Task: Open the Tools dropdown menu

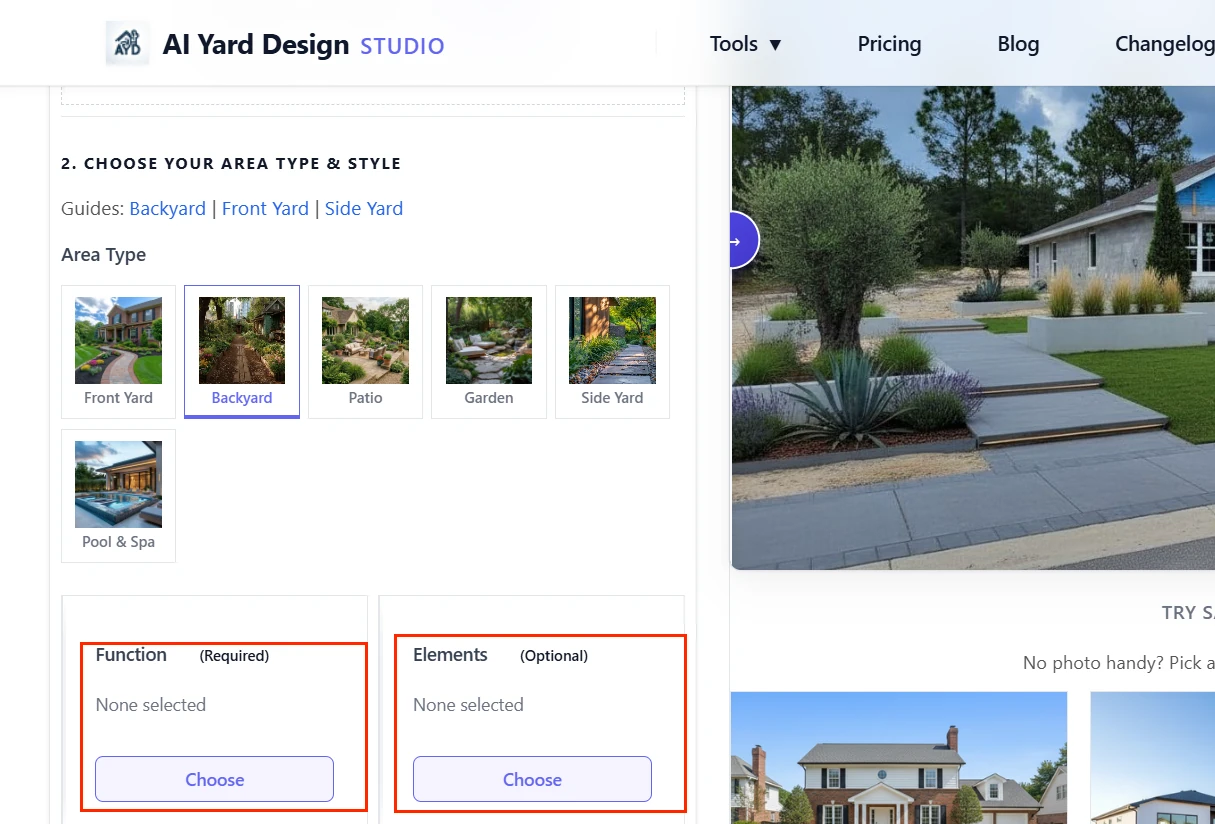Action: tap(745, 44)
